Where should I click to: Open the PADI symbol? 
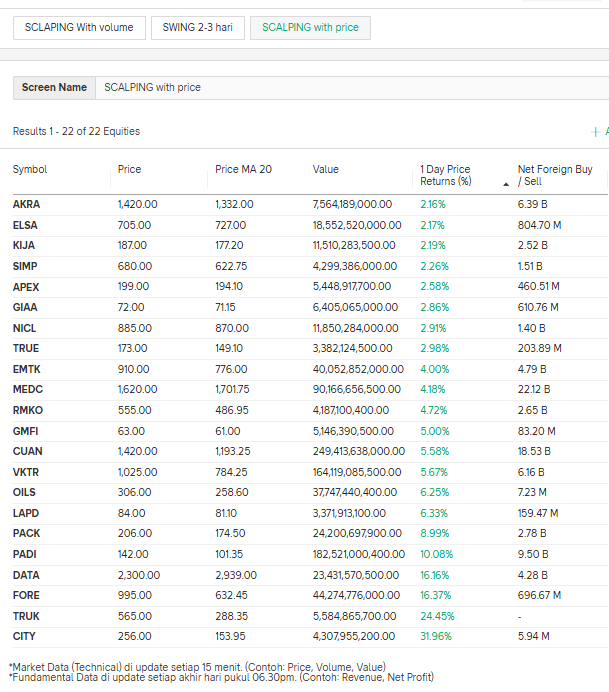[25, 554]
